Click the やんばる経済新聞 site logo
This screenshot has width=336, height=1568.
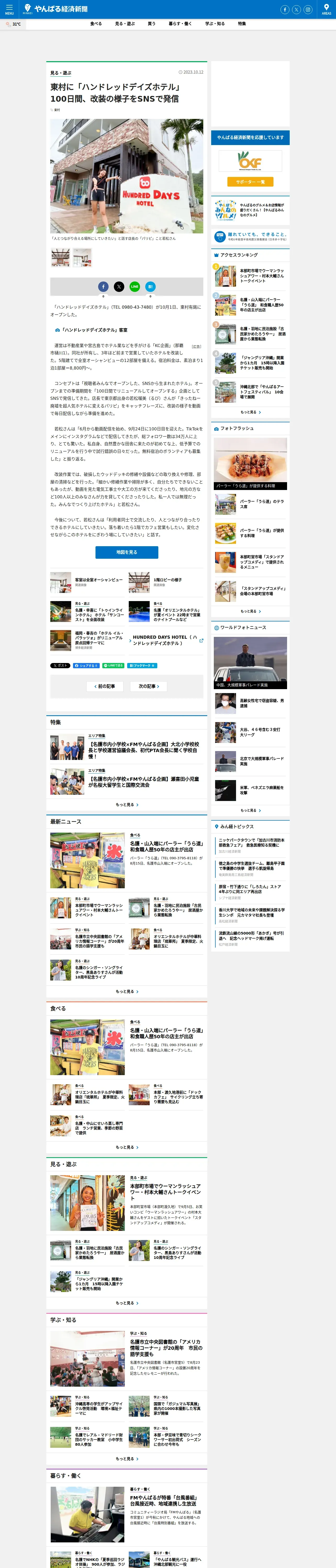[x=55, y=9]
